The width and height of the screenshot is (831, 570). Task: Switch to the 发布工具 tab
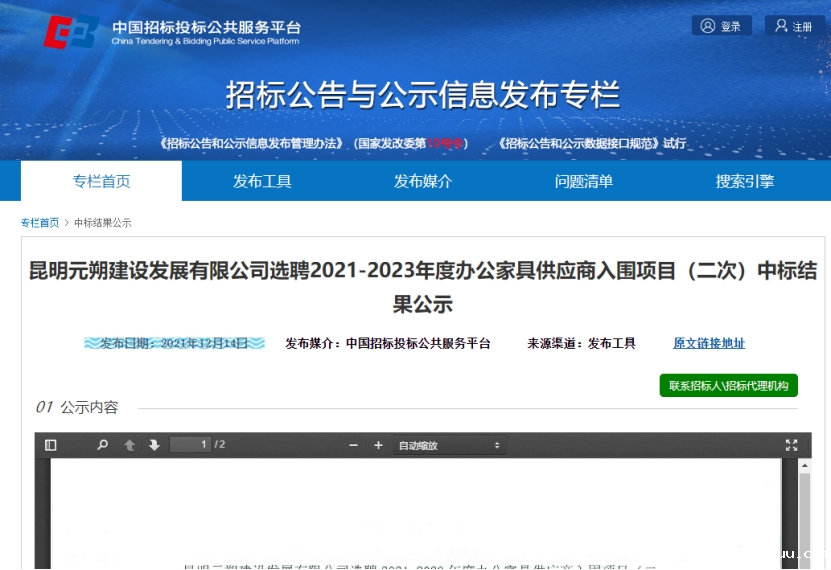click(x=262, y=181)
